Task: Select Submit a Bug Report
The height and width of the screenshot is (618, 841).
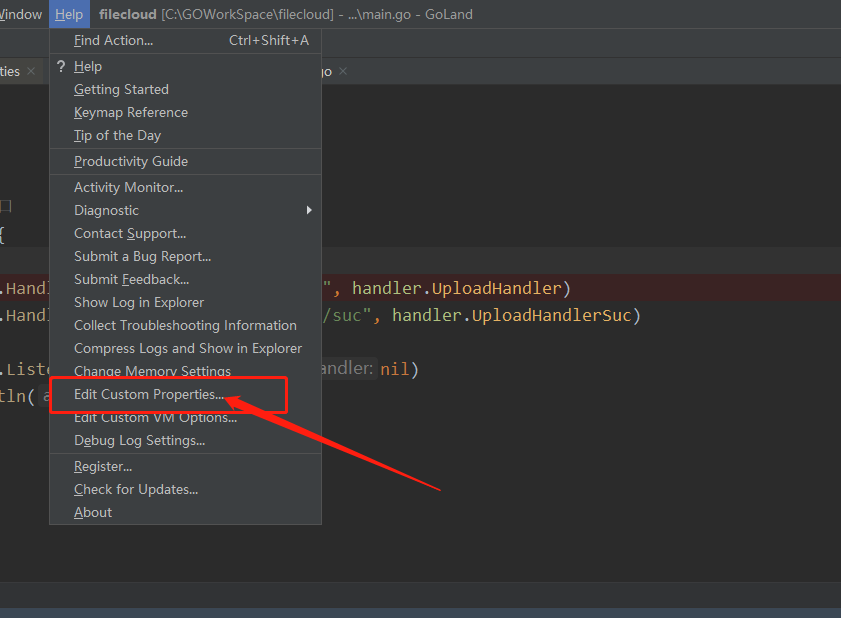Action: (186, 256)
